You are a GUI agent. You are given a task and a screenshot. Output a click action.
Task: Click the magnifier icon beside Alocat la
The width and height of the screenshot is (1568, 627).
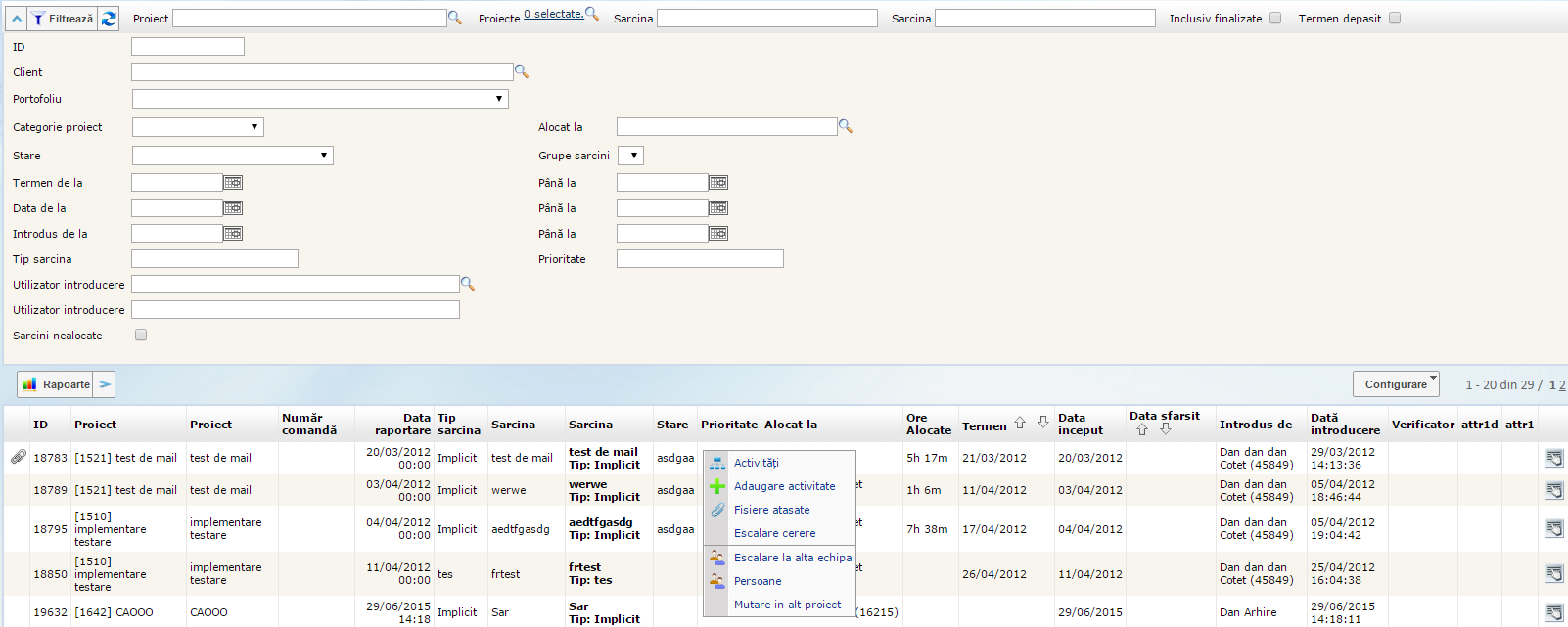pyautogui.click(x=846, y=126)
